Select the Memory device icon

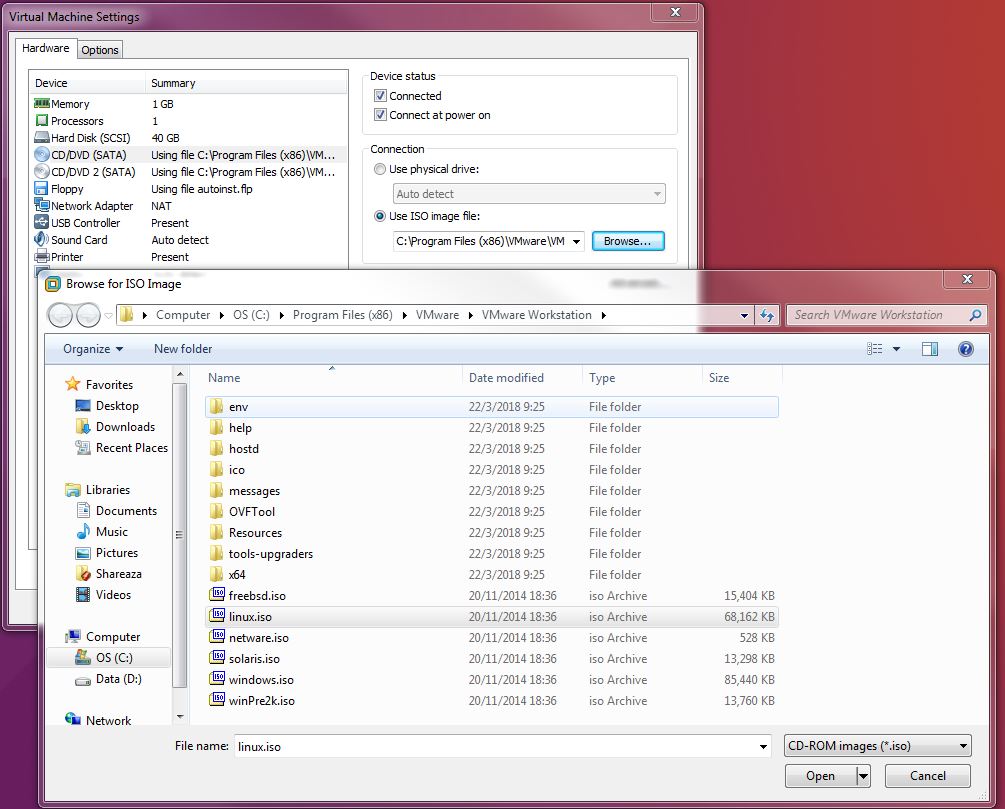(42, 103)
